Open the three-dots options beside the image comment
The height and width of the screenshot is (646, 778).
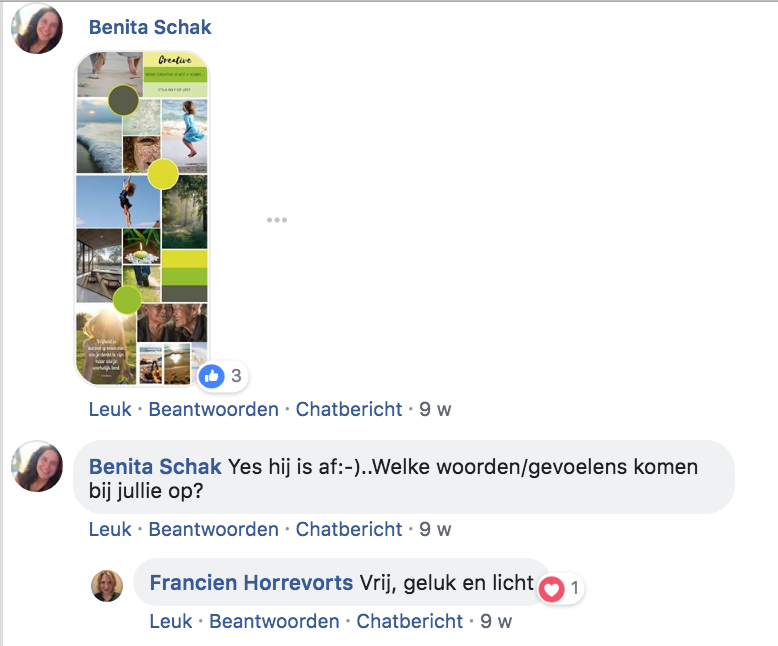click(277, 220)
